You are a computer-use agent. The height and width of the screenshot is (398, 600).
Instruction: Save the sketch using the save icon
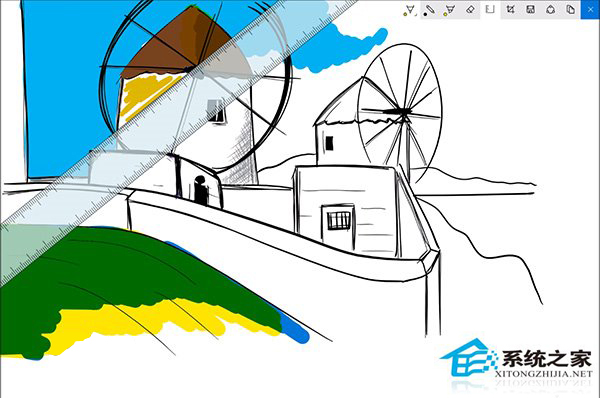530,10
